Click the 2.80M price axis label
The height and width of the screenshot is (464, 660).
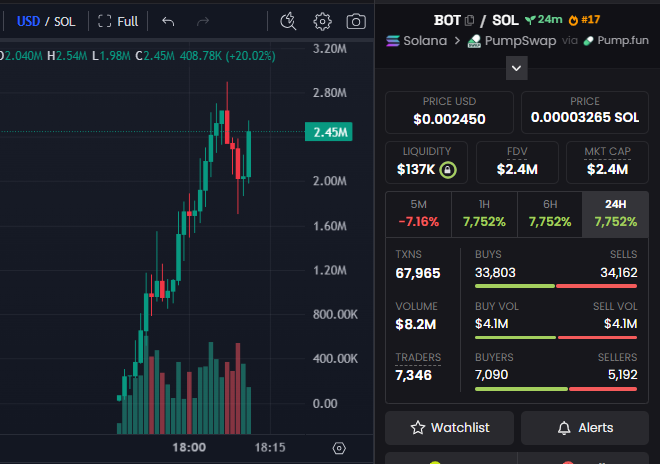click(x=330, y=93)
